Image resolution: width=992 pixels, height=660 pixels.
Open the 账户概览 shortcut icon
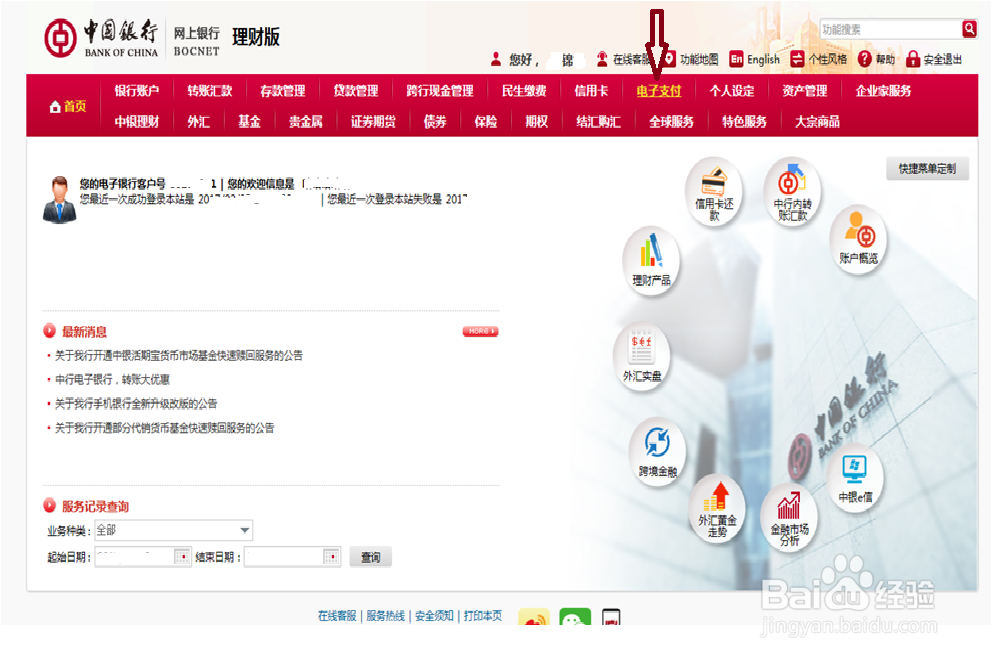[858, 239]
